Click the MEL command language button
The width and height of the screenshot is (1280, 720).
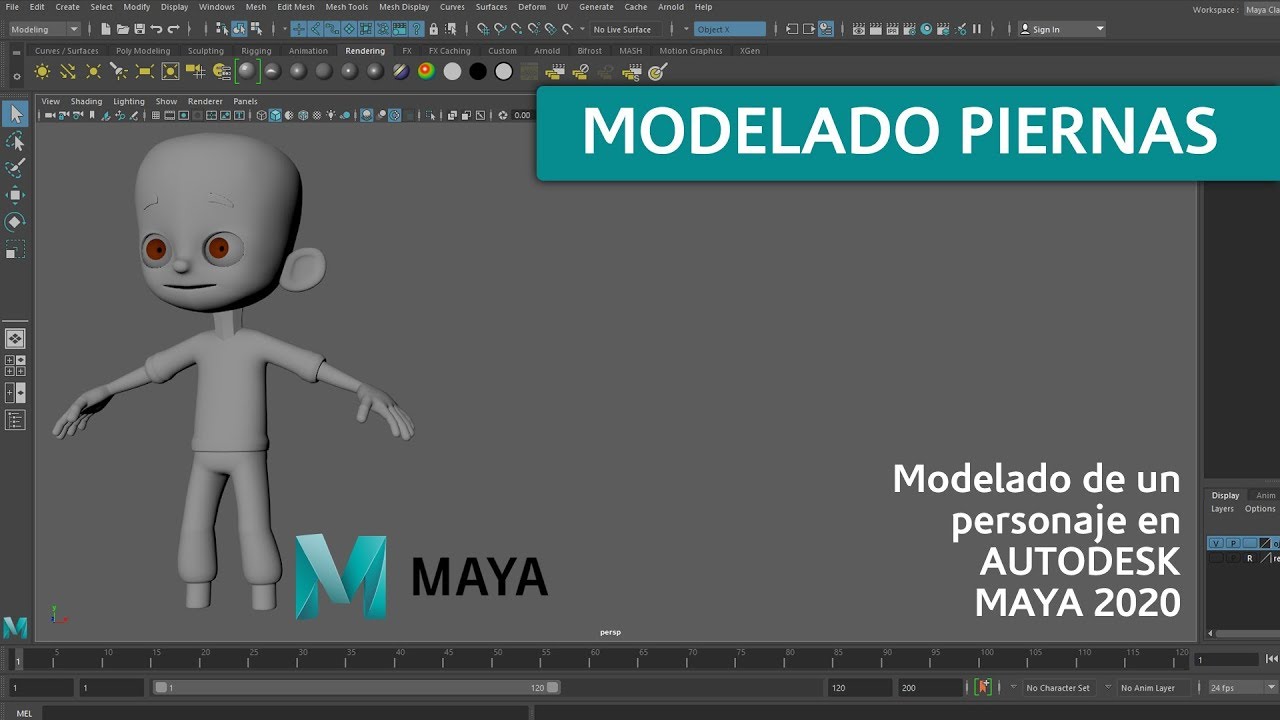click(x=25, y=713)
